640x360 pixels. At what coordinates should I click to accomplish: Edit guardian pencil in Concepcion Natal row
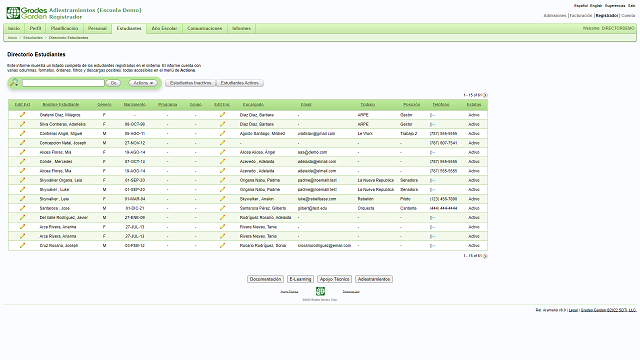point(222,143)
